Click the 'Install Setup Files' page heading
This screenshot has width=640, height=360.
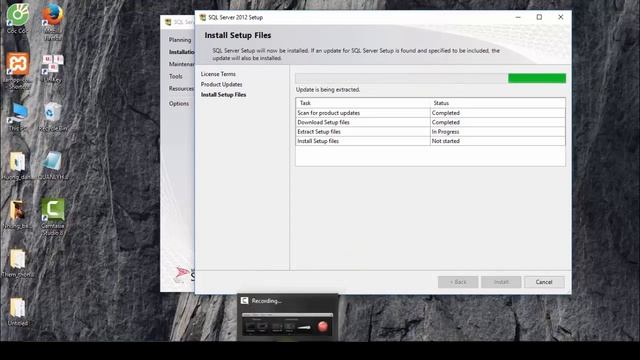coord(238,36)
